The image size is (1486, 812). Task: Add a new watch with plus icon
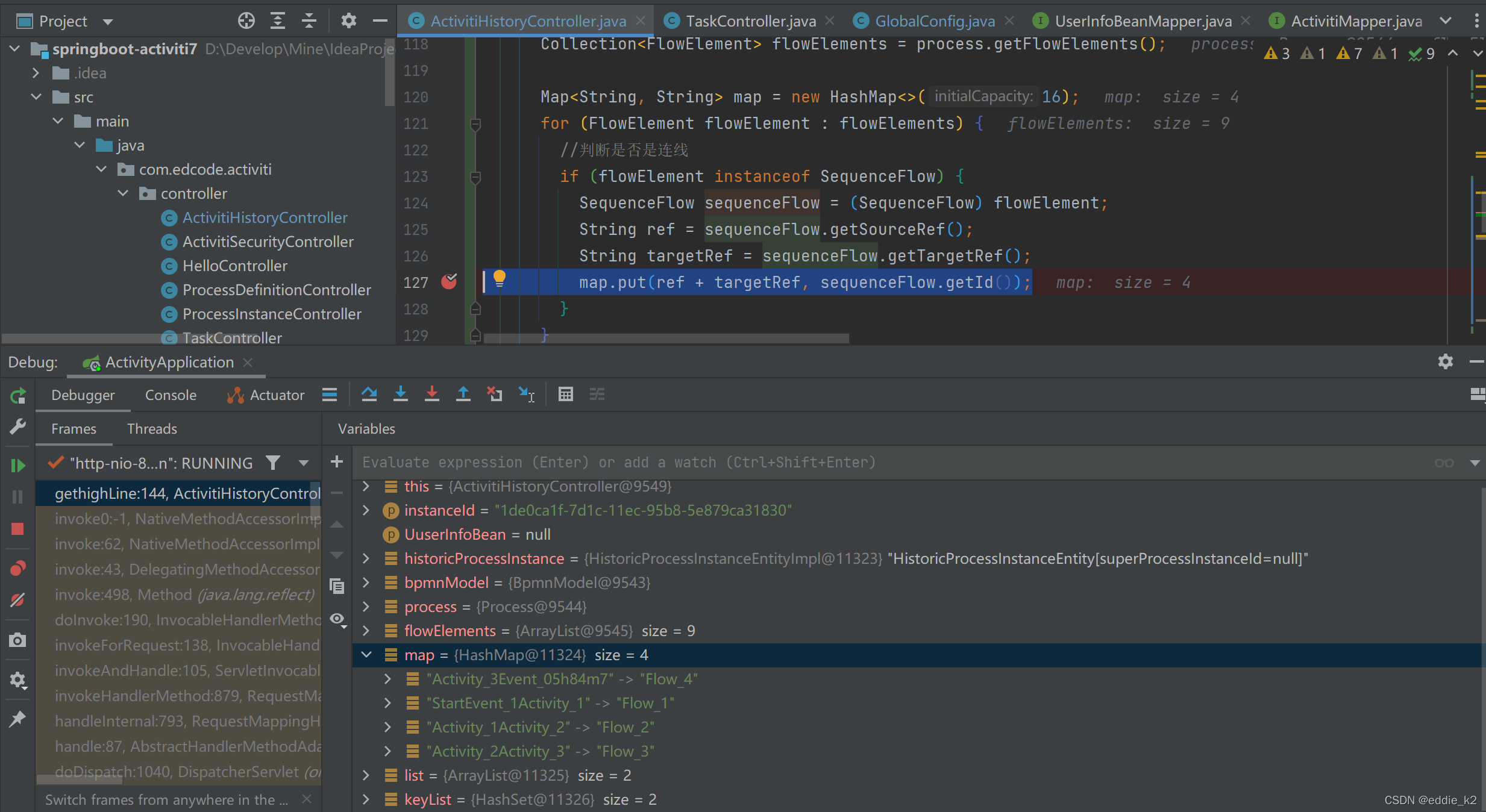[337, 462]
